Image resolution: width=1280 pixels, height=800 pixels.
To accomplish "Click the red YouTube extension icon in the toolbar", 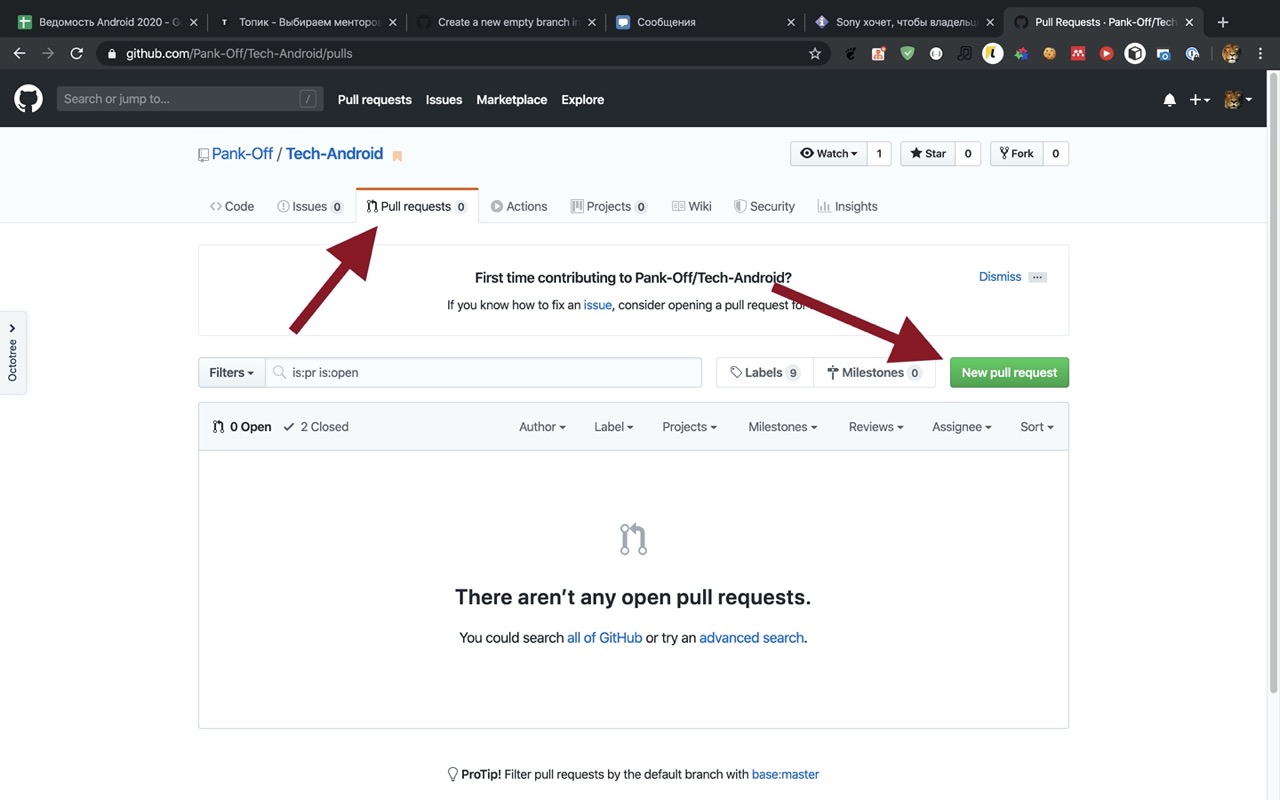I will click(1106, 54).
